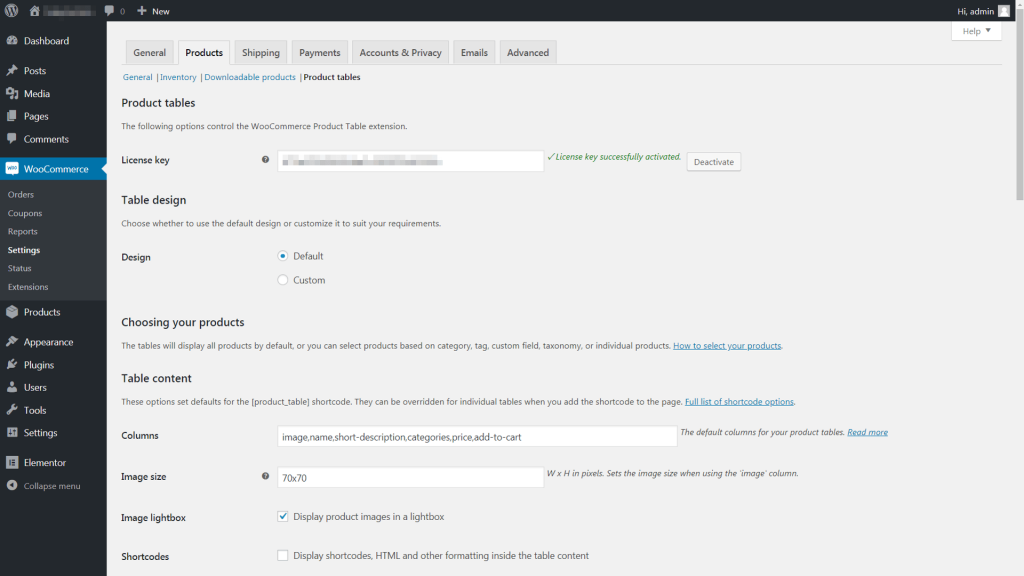Uncheck Display product images in a lightbox
1024x576 pixels.
(x=283, y=517)
